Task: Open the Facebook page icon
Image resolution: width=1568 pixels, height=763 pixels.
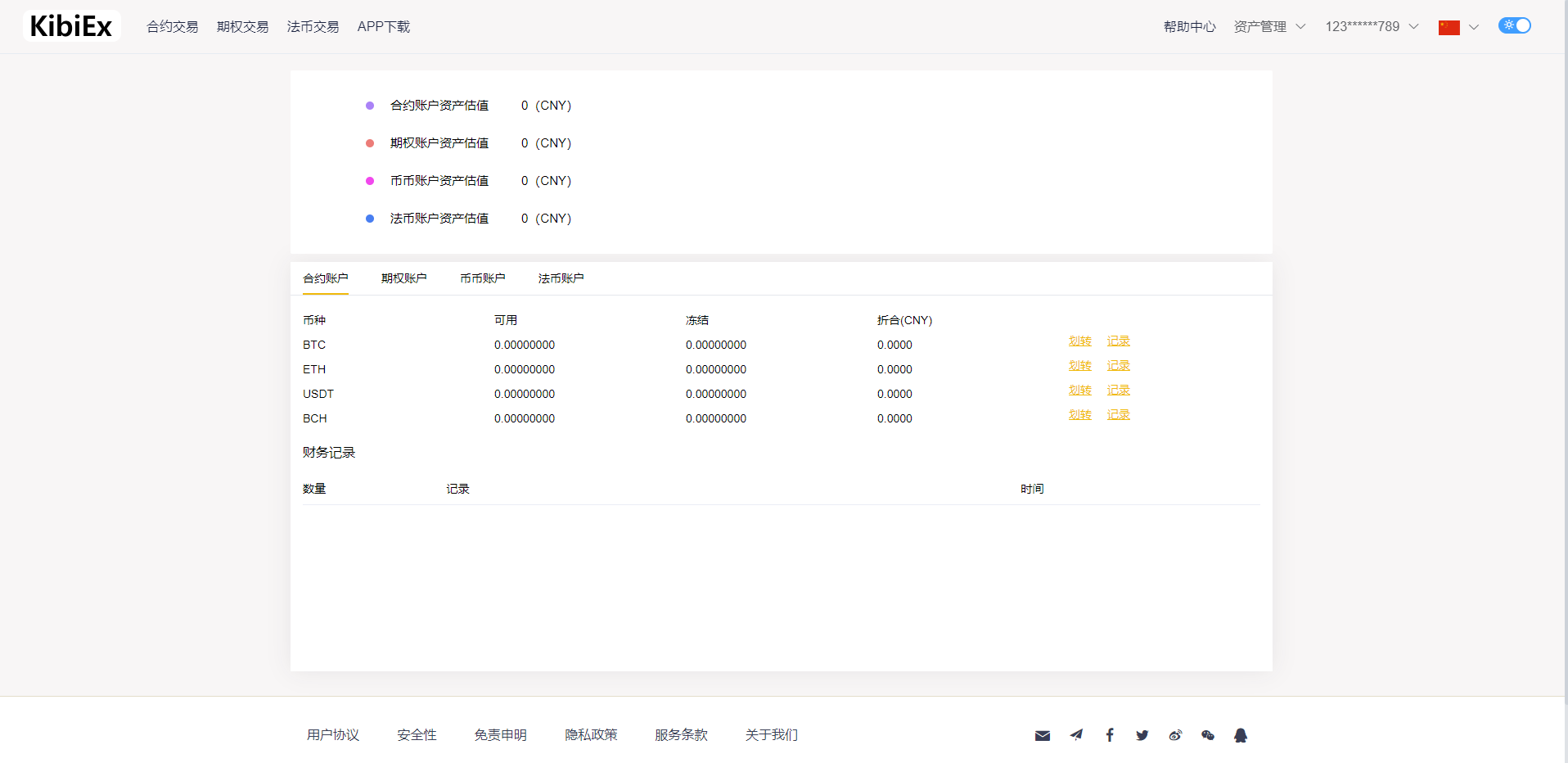Action: coord(1109,734)
